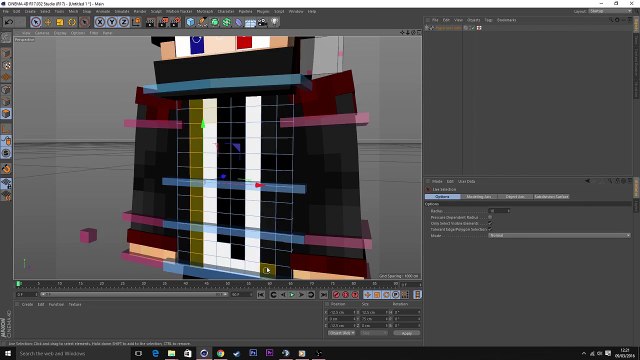Open the File menu
Screen dimensions: 640x360
(x=6, y=11)
